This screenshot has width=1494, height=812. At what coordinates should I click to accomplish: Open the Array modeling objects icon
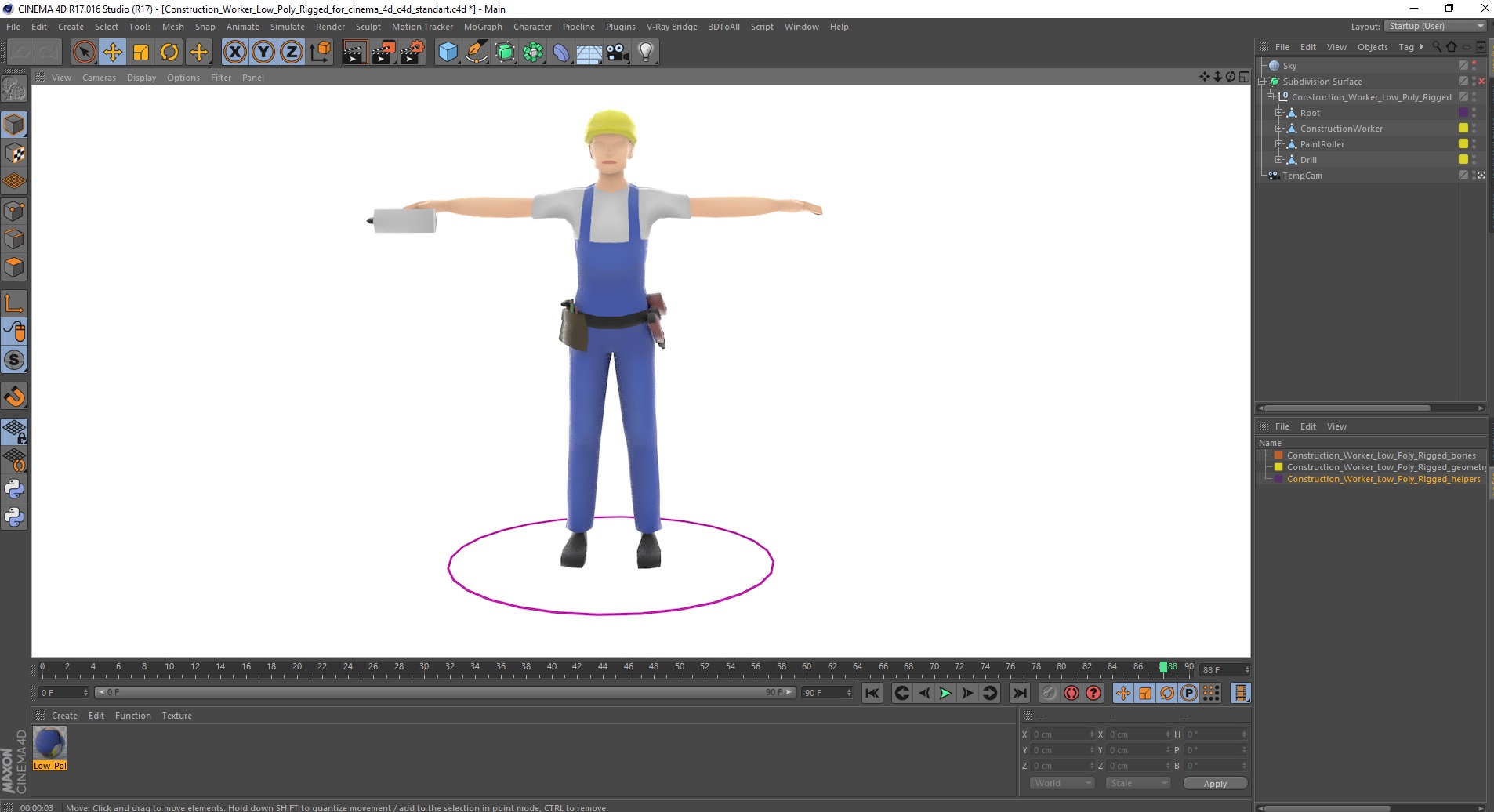click(534, 53)
